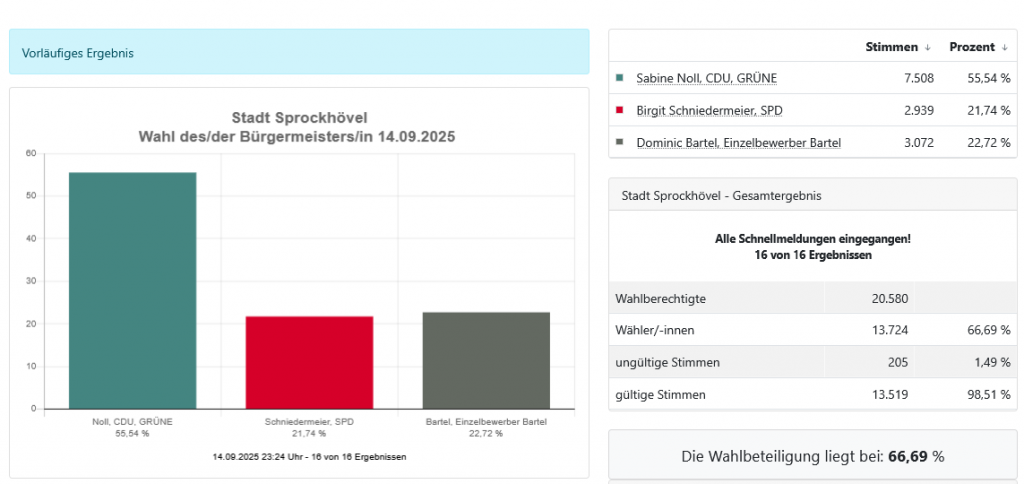Image resolution: width=1024 pixels, height=484 pixels.
Task: Open the Sabine Noll, CDU, GRÜNE link
Action: click(706, 78)
